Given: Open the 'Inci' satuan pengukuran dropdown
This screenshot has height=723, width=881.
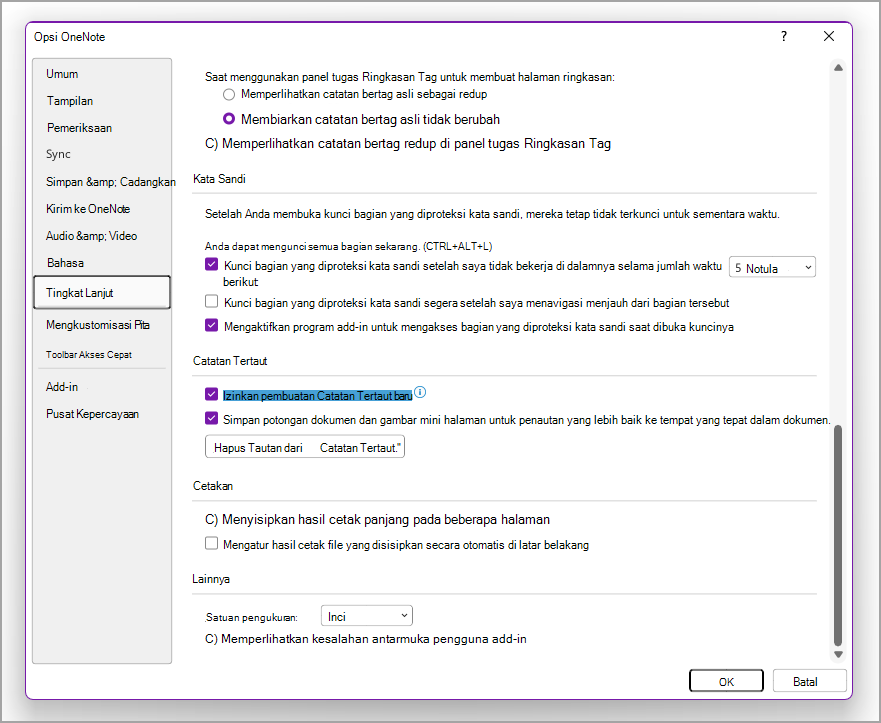Looking at the screenshot, I should click(366, 616).
